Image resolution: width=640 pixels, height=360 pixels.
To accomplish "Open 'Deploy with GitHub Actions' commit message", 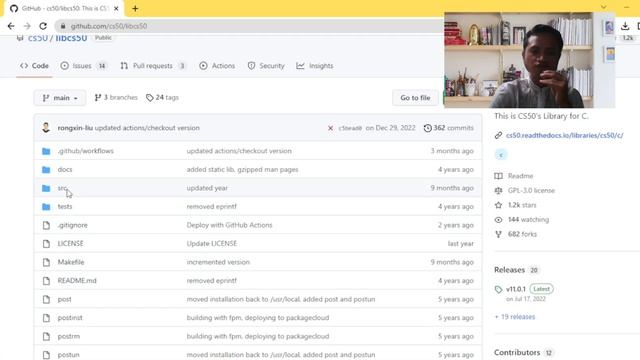I will [x=229, y=225].
